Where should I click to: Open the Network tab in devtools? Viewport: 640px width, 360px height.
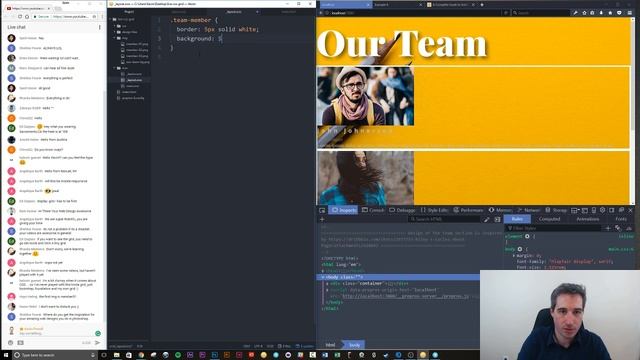pyautogui.click(x=529, y=210)
